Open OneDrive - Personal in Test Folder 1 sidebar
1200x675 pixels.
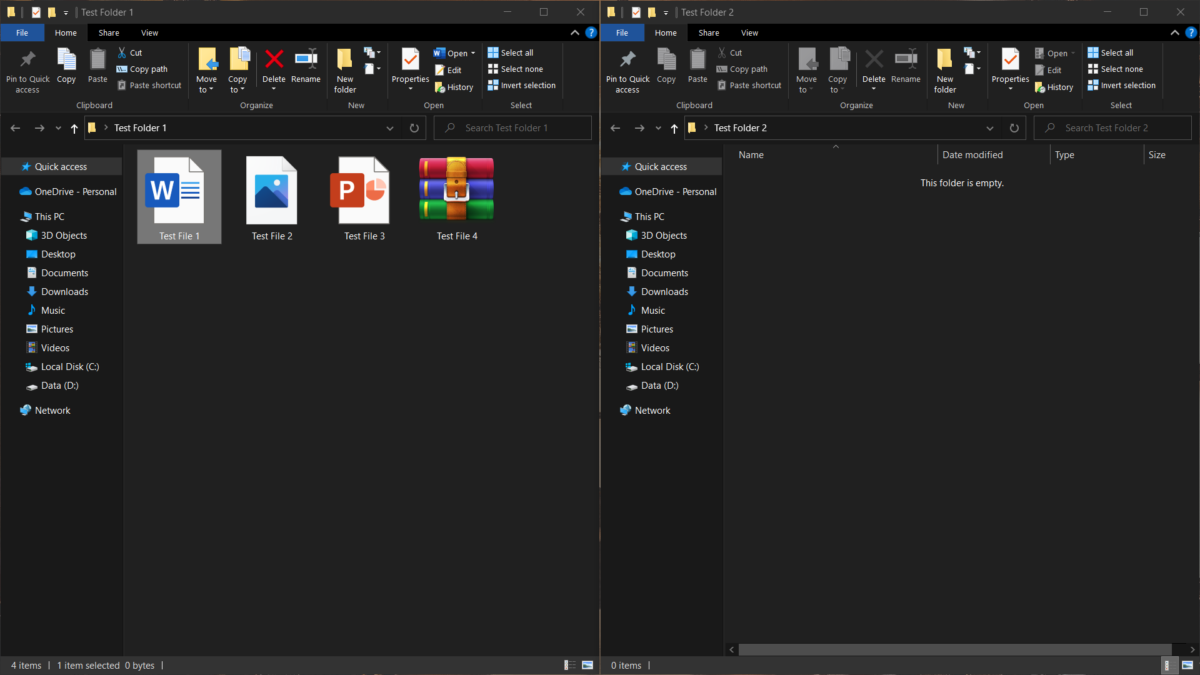point(69,192)
